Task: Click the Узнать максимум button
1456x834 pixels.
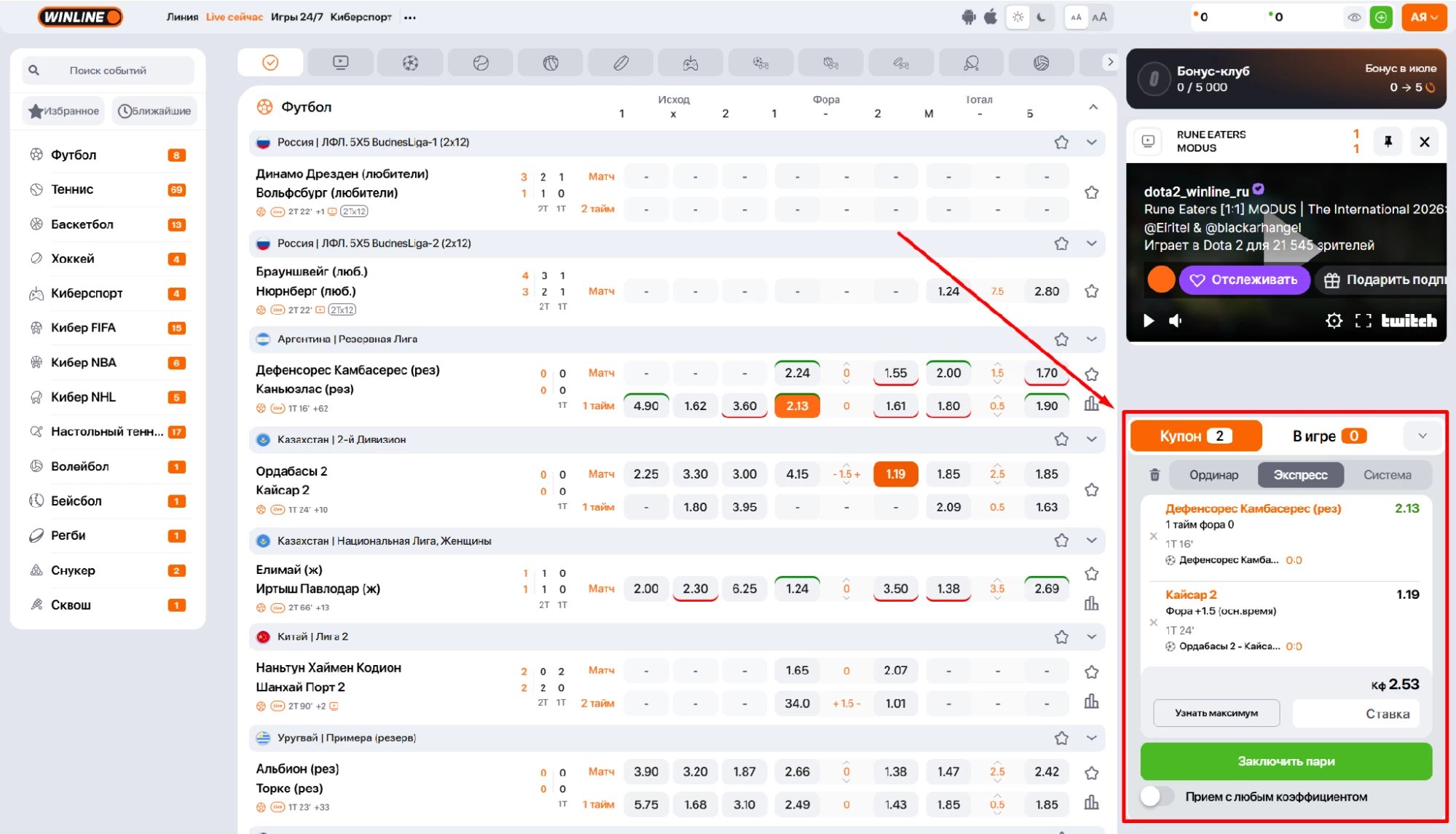Action: pos(1216,713)
